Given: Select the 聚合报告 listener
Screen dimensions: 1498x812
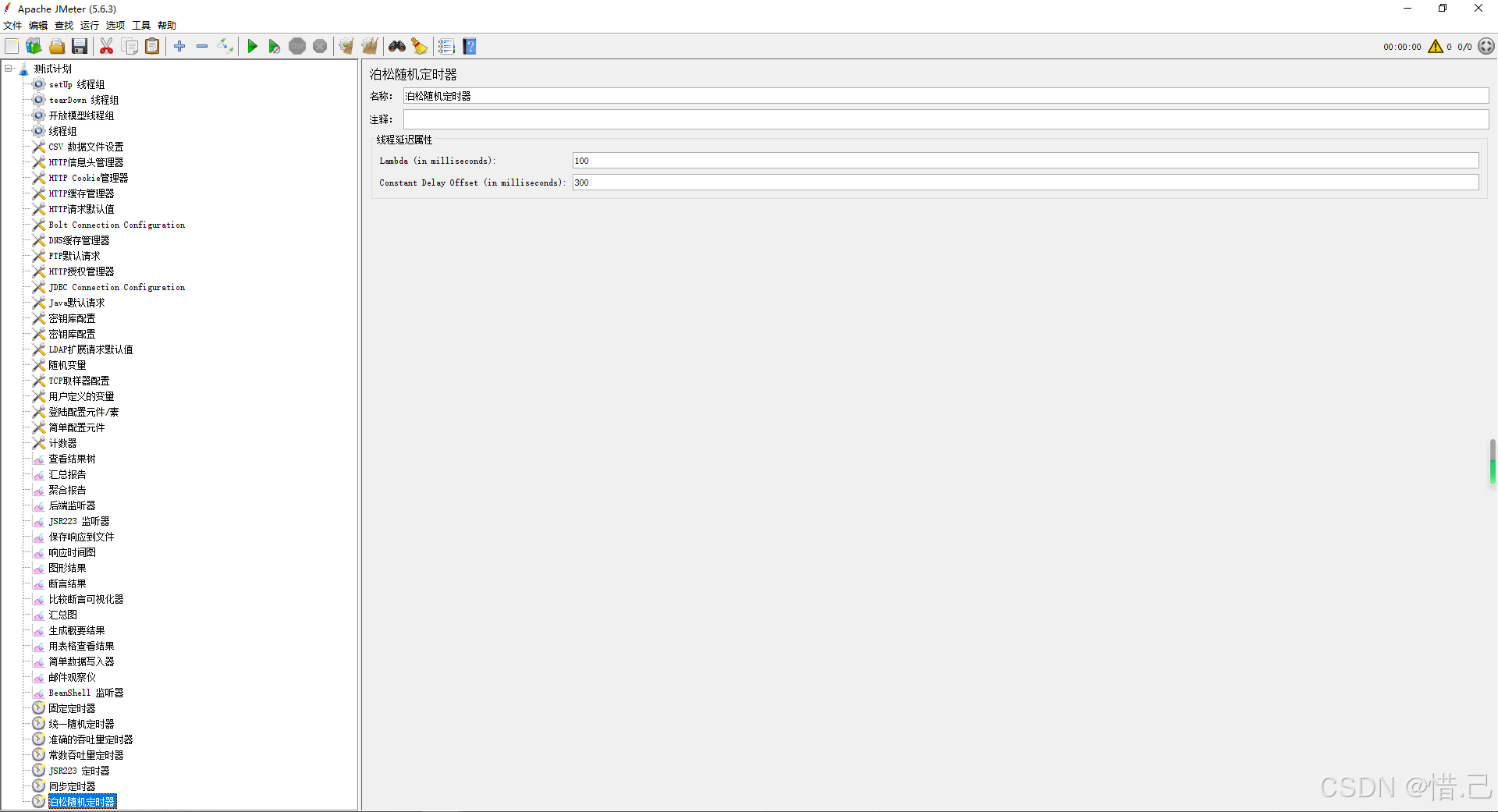Looking at the screenshot, I should [67, 490].
